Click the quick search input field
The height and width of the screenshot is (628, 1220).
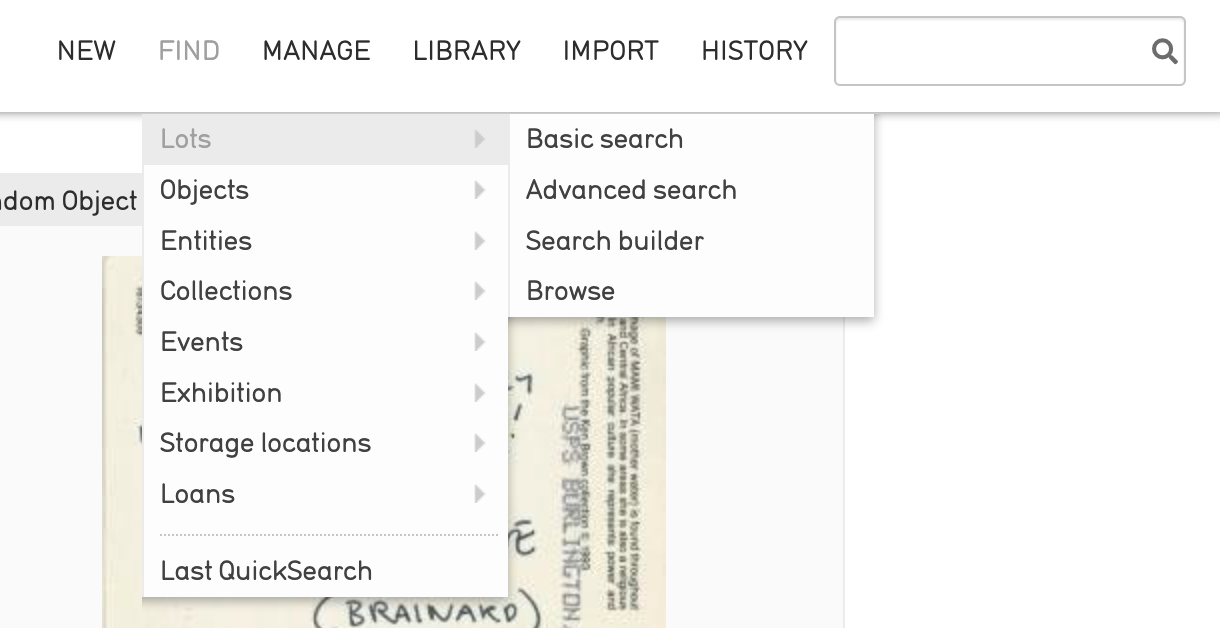pyautogui.click(x=990, y=51)
